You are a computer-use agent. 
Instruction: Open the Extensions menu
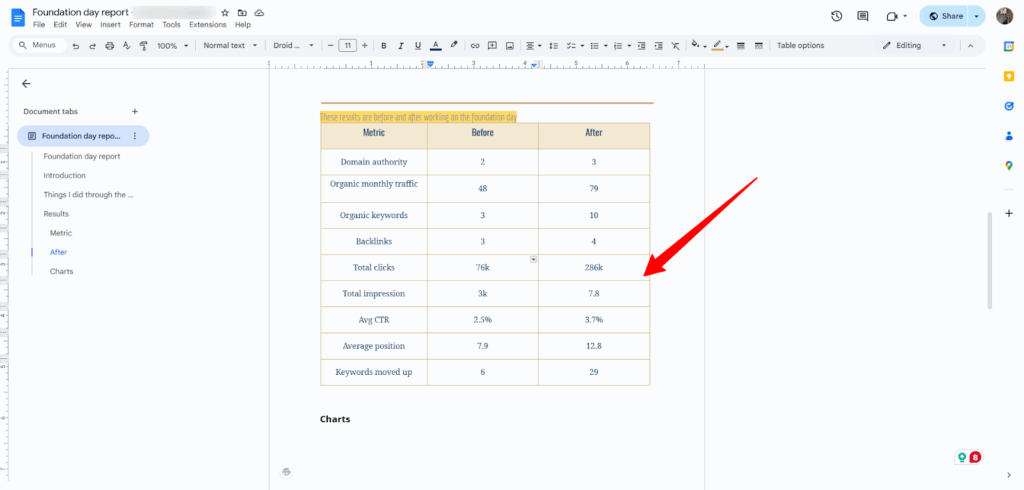click(x=207, y=24)
